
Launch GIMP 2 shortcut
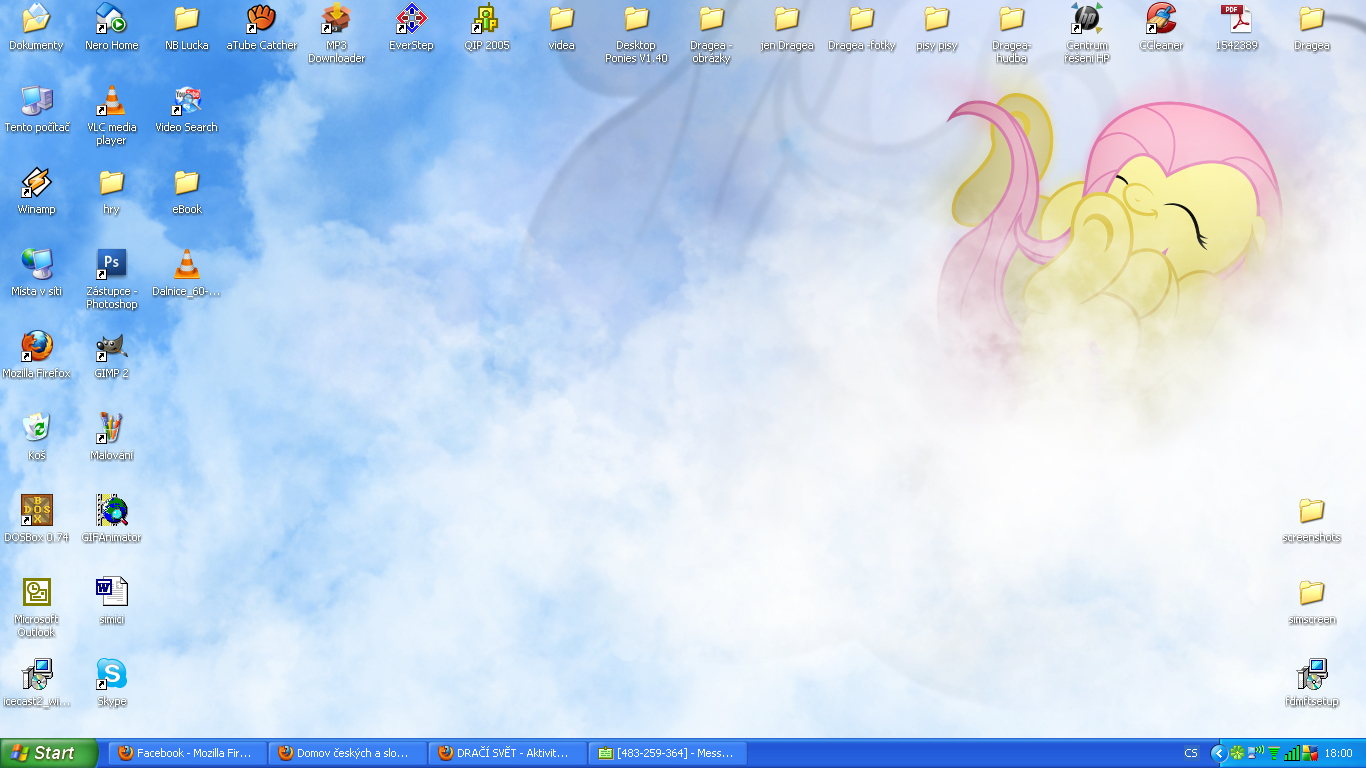point(111,355)
